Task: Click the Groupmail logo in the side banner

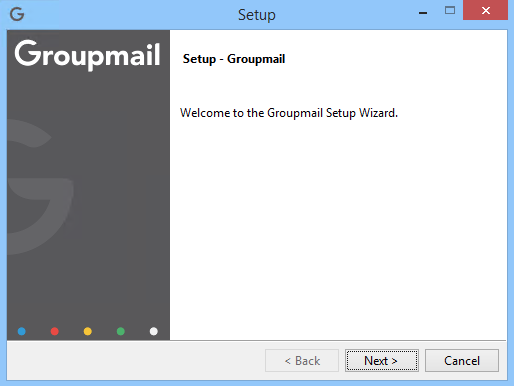Action: pos(88,55)
